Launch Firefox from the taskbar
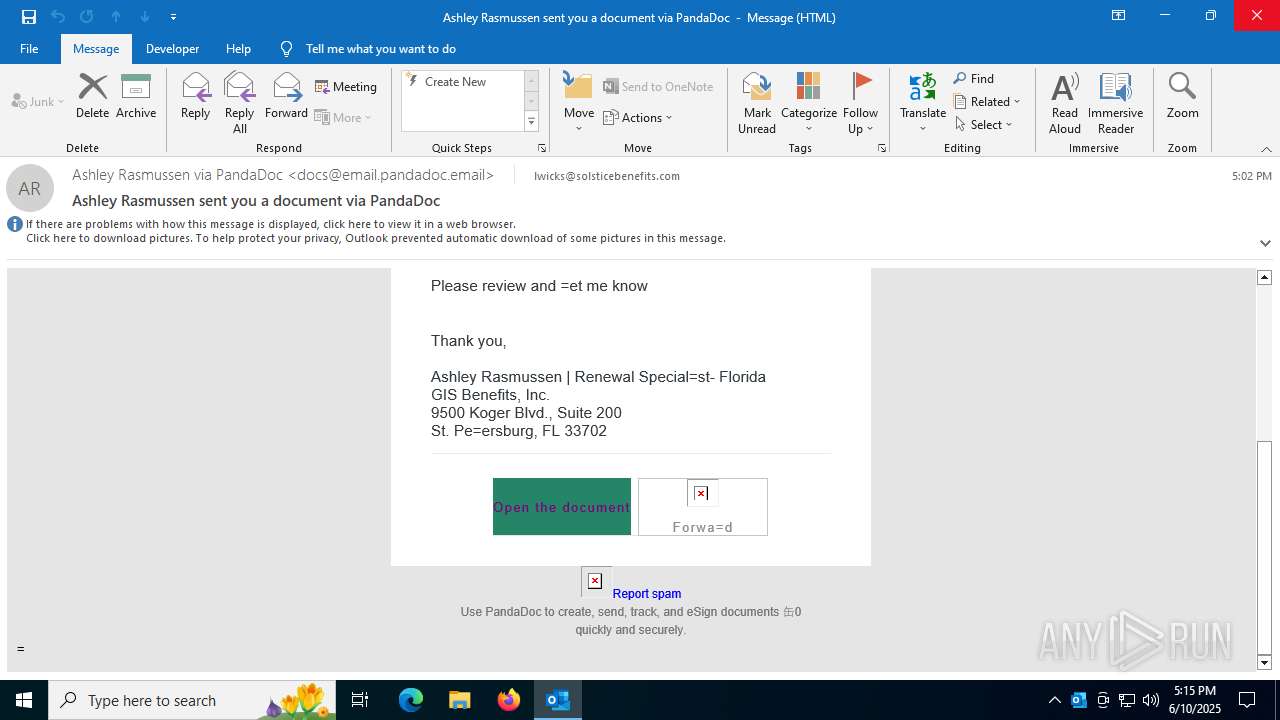Image resolution: width=1280 pixels, height=720 pixels. point(509,700)
